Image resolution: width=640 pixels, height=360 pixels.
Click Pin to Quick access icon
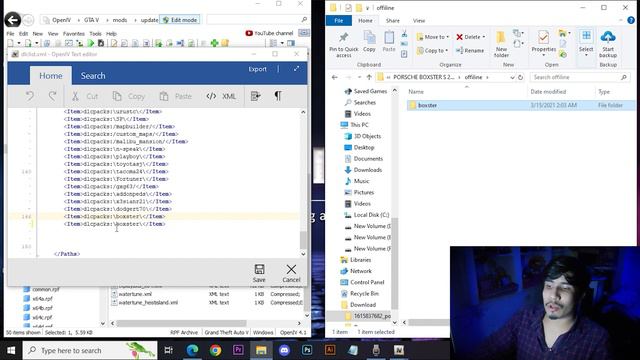344,44
